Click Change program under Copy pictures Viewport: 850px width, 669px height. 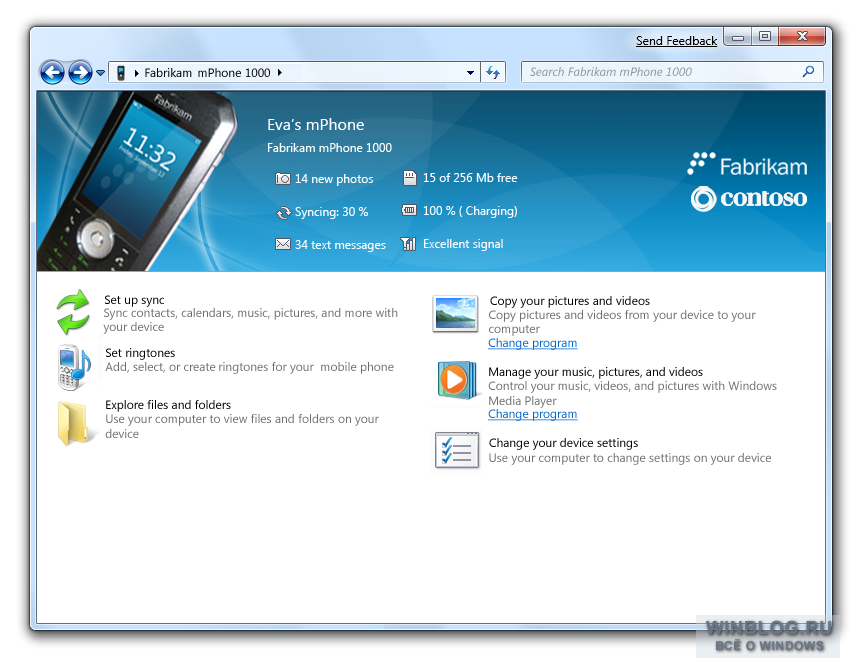click(x=532, y=343)
